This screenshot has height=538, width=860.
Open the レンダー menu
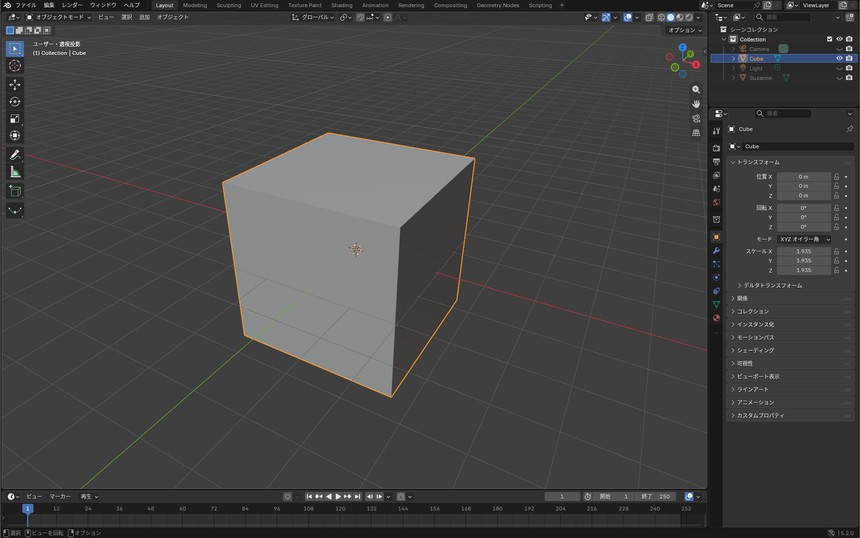click(x=72, y=5)
